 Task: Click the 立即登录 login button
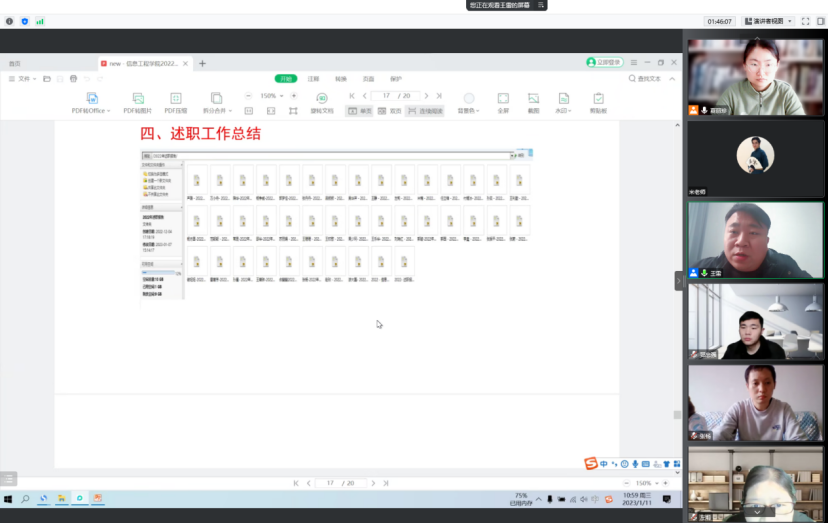pos(604,62)
